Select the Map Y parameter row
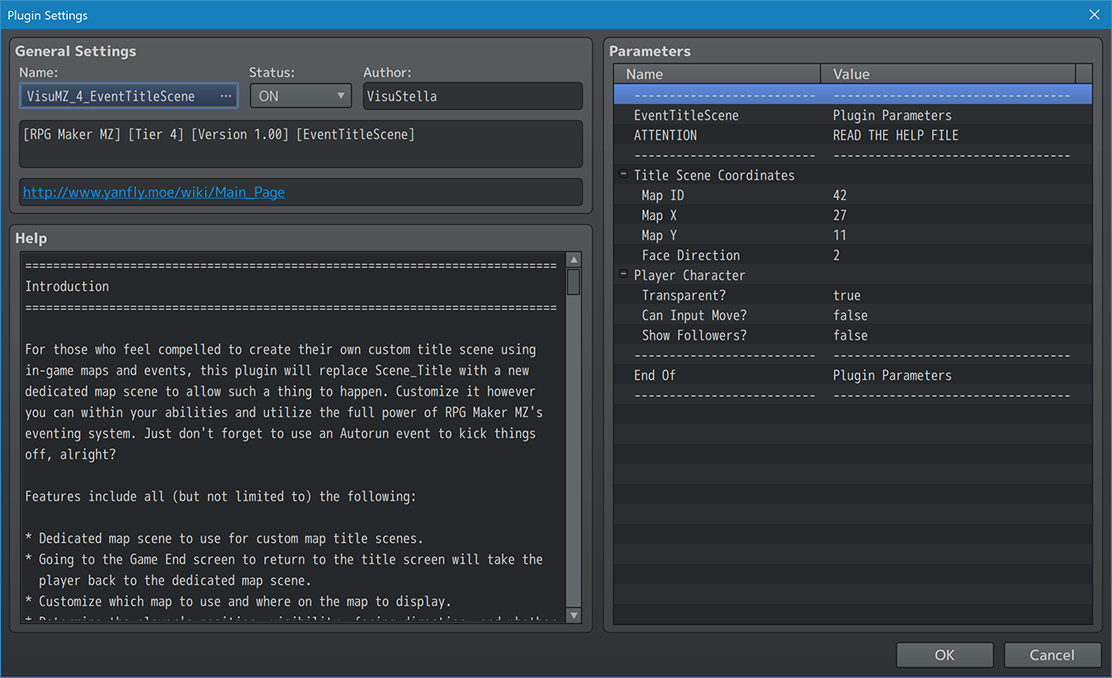This screenshot has height=678, width=1112. click(x=852, y=235)
